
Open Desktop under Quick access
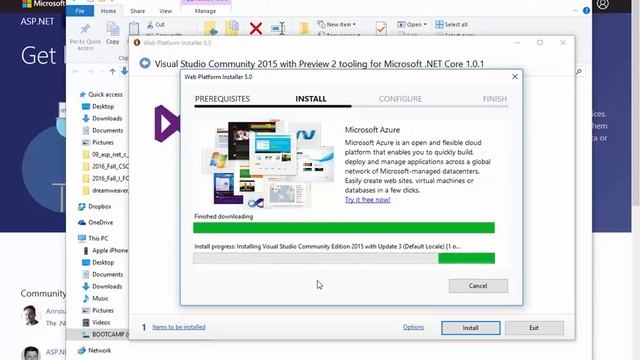click(98, 107)
